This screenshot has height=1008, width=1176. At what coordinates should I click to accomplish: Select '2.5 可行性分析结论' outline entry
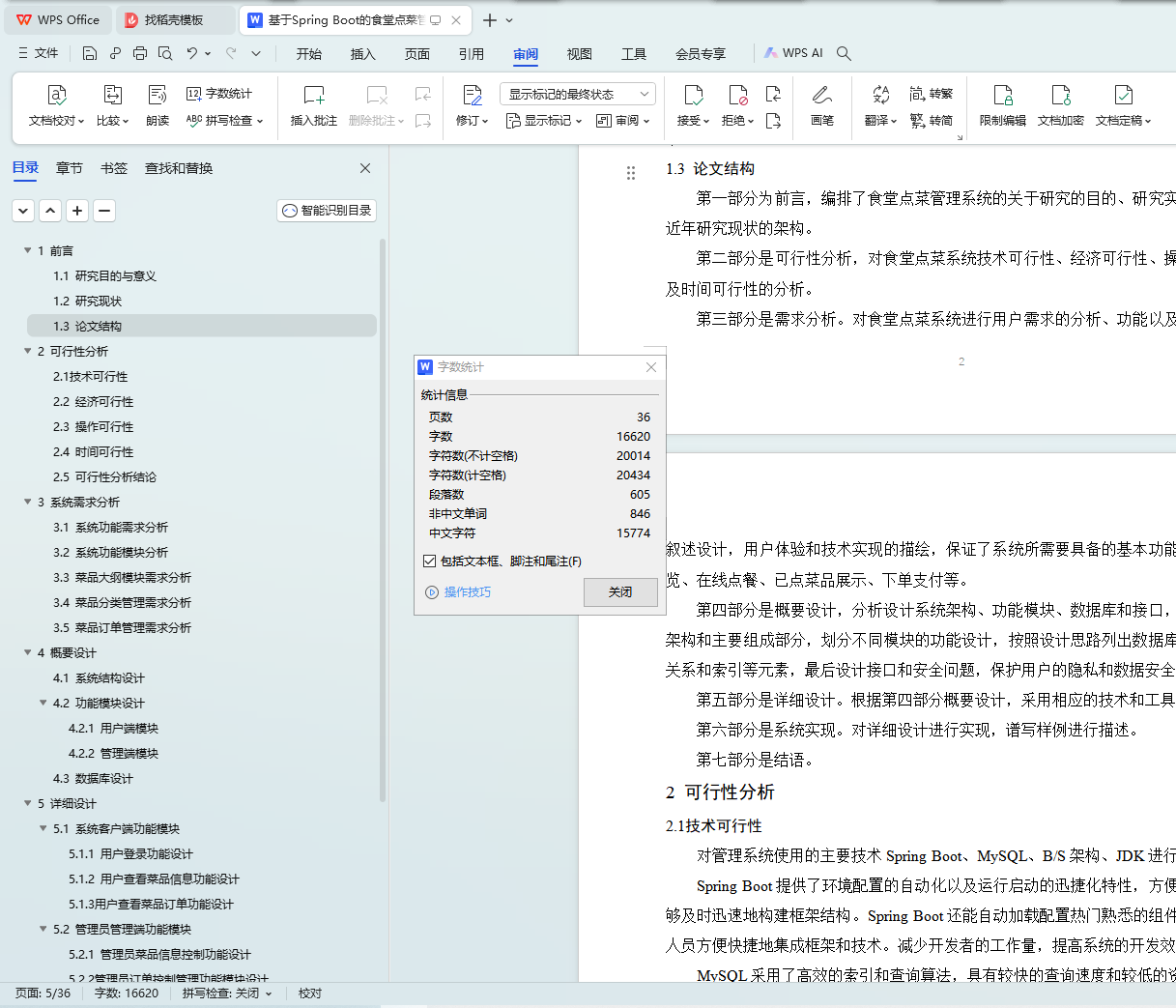tap(104, 476)
